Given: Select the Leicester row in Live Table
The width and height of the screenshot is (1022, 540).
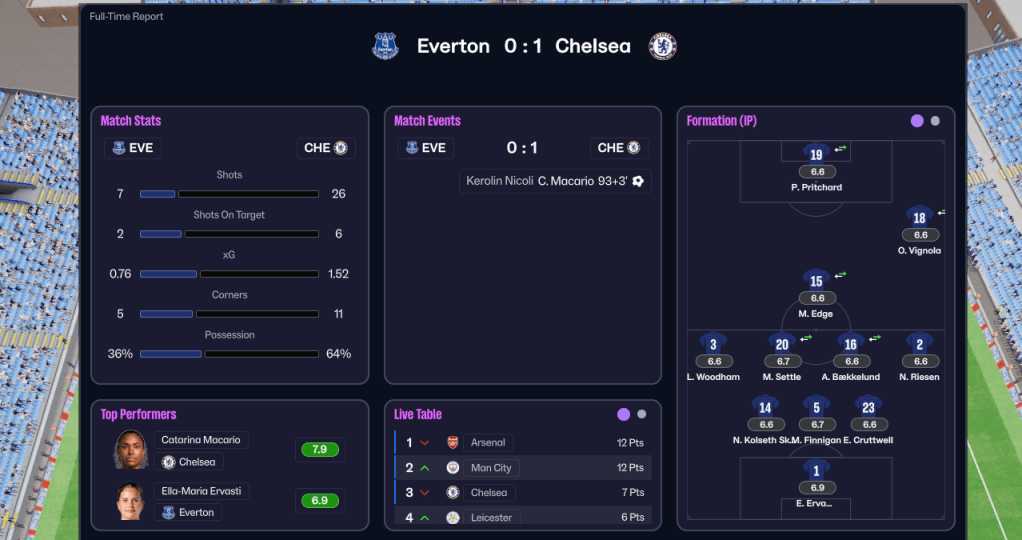Looking at the screenshot, I should [x=522, y=517].
